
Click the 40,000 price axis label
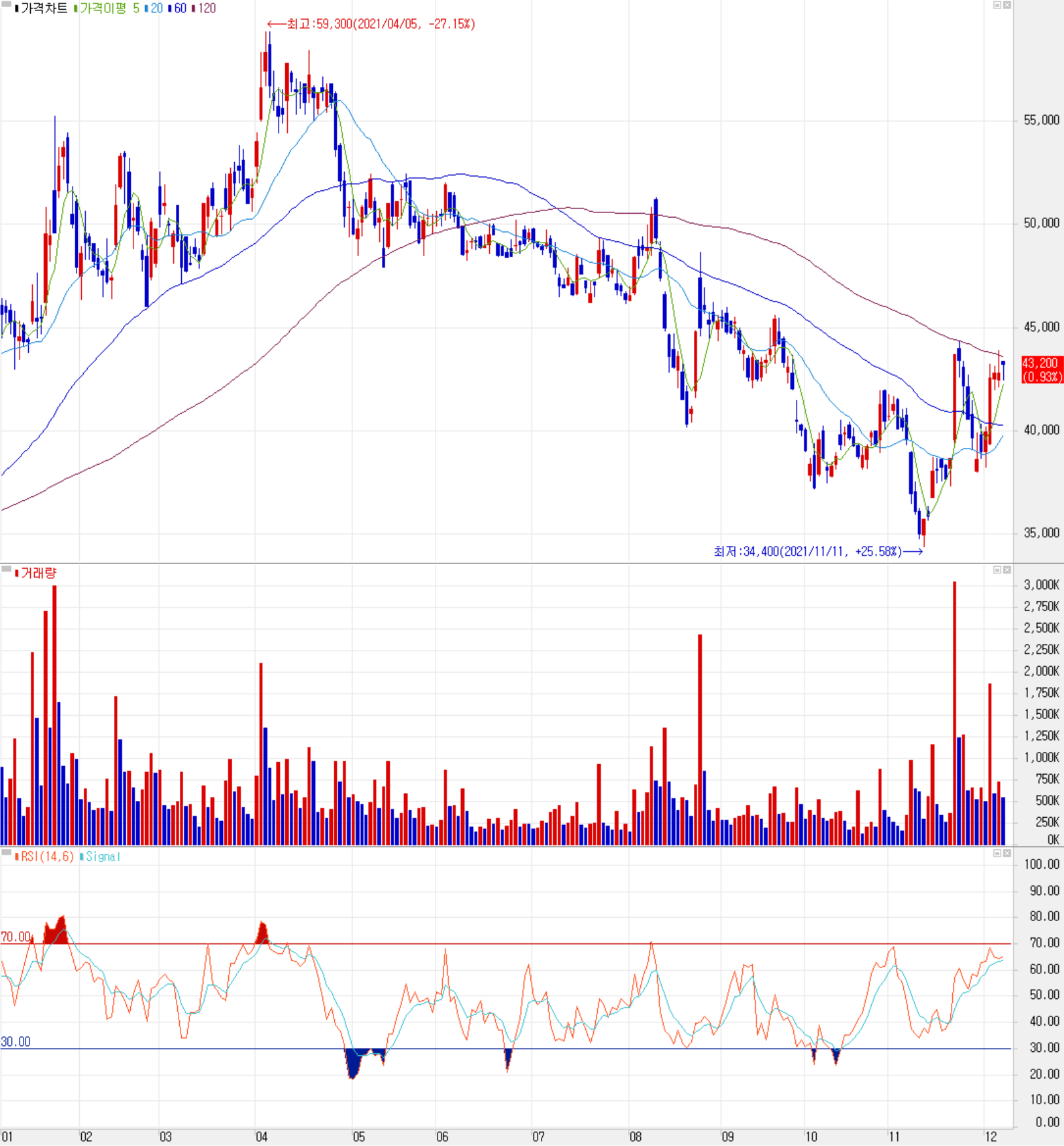[1041, 430]
